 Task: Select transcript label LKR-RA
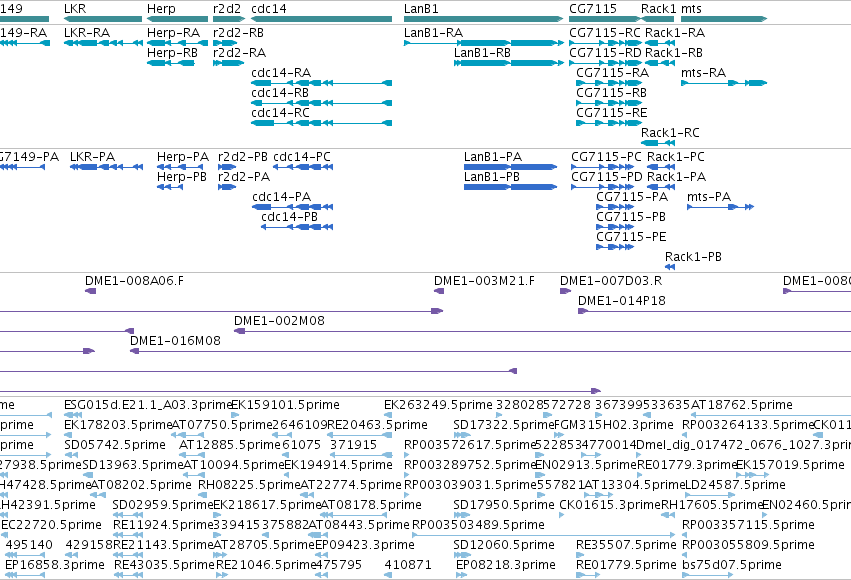[x=87, y=33]
